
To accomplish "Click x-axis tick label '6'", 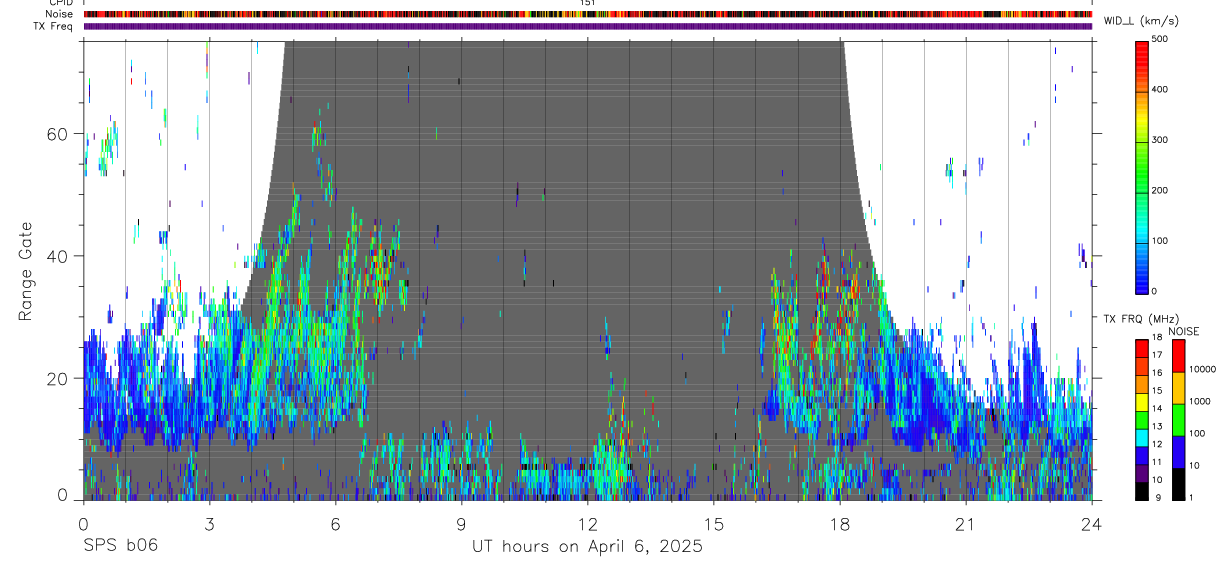I will (x=335, y=523).
